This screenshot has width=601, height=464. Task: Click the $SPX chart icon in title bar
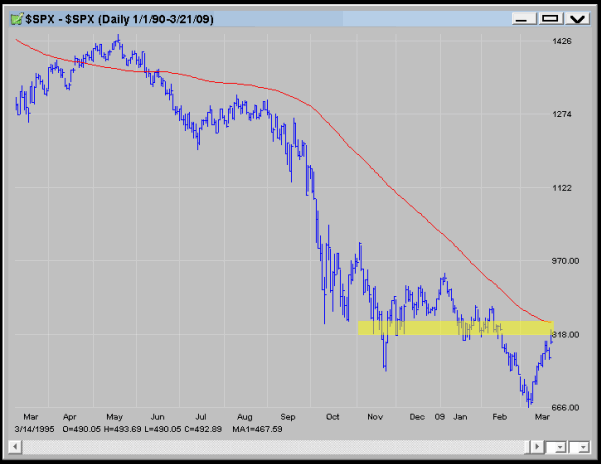16,19
